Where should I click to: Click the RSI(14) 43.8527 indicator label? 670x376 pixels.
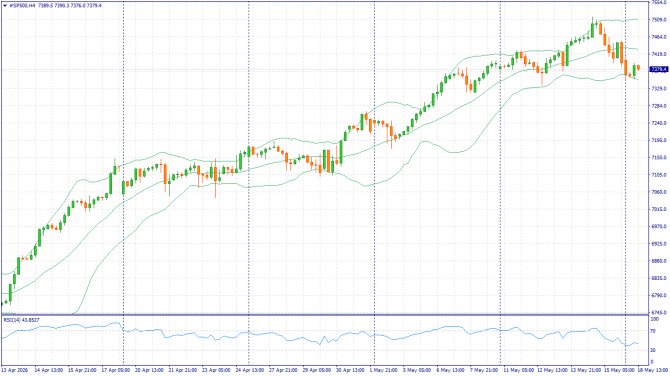pos(21,320)
